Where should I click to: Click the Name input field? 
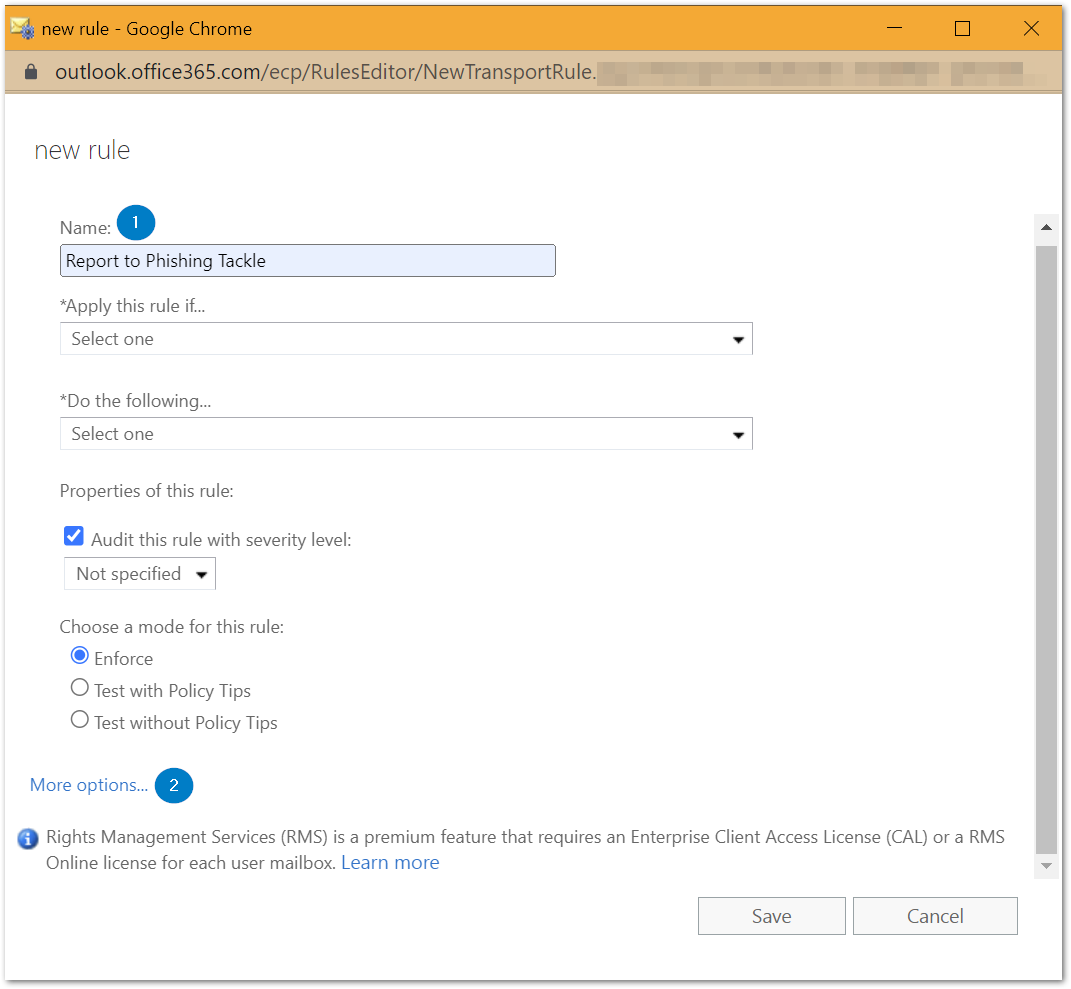(x=307, y=260)
